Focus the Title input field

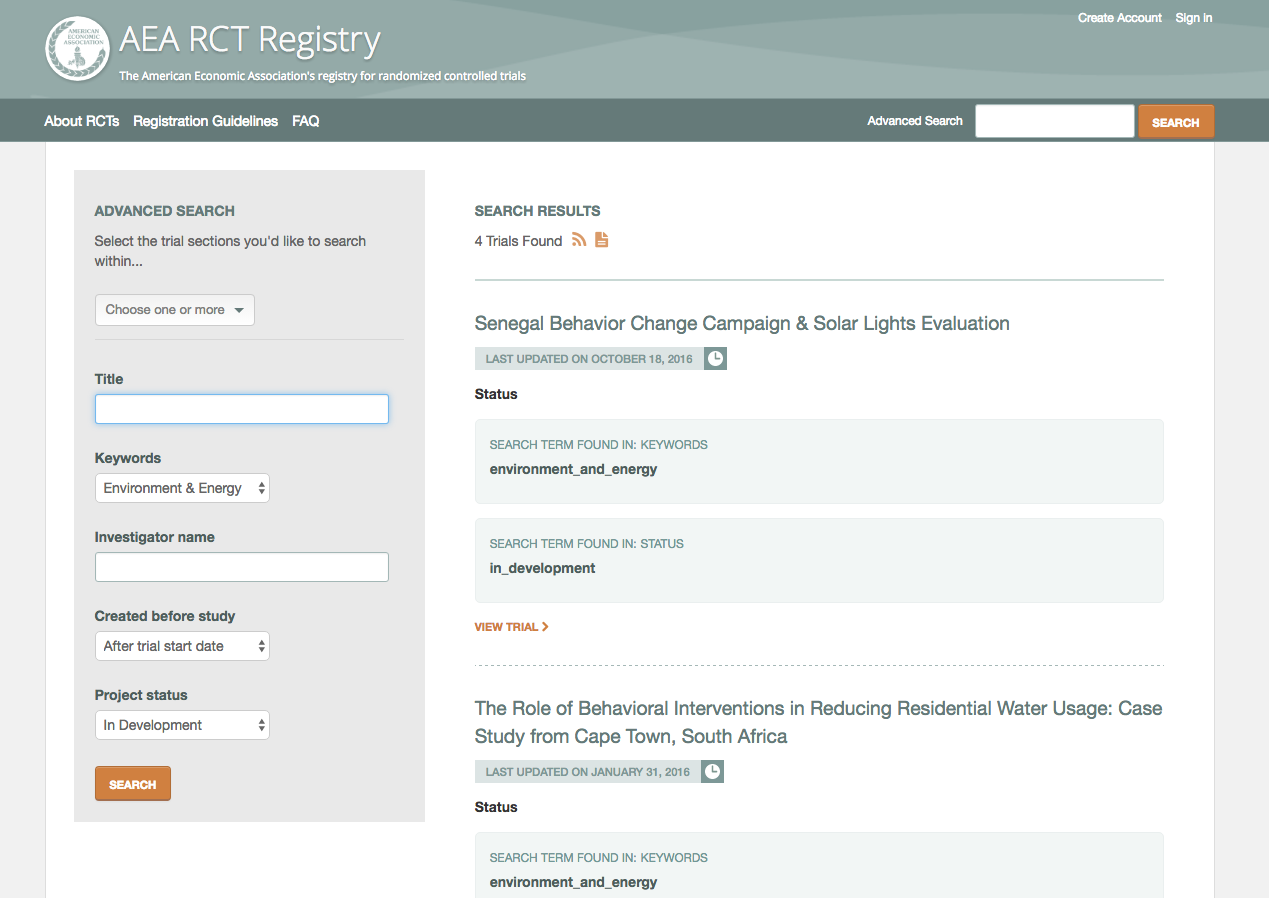(x=241, y=409)
